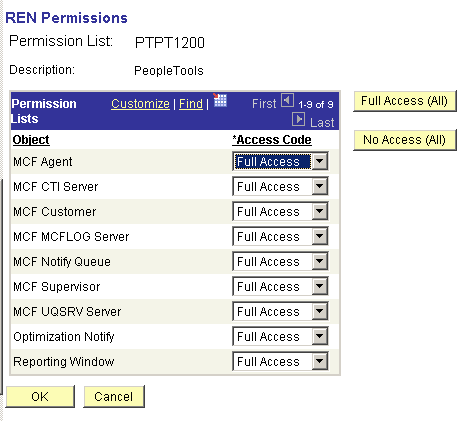Click the PeopleTools description value
This screenshot has width=463, height=421.
click(x=169, y=71)
